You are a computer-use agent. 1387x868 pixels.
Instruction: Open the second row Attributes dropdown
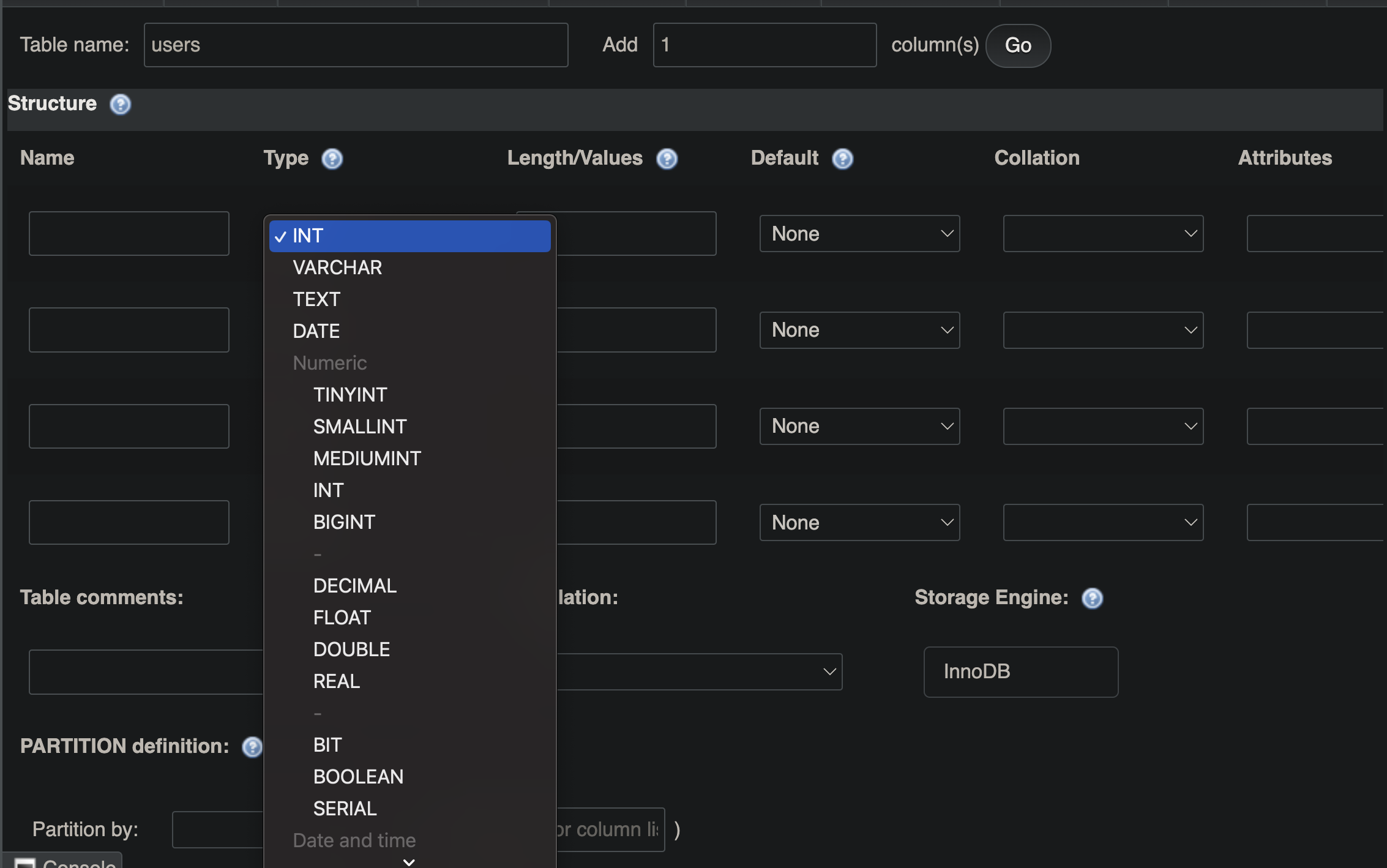tap(1316, 330)
